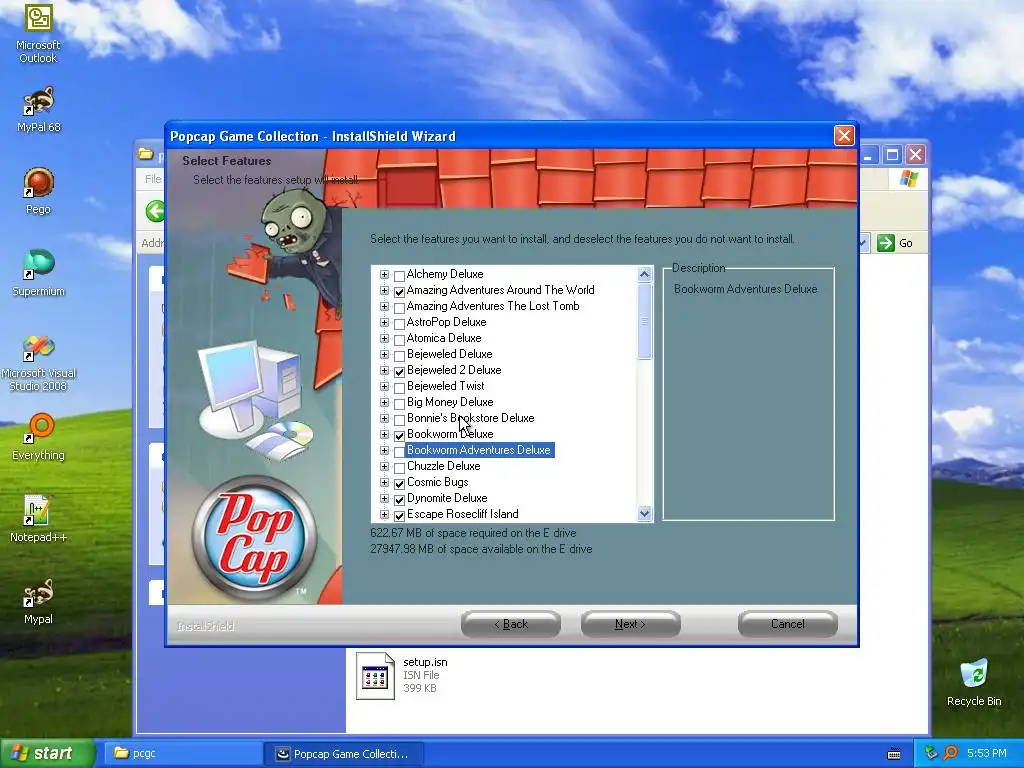The width and height of the screenshot is (1024, 768).
Task: Click Next to continue installation
Action: [x=630, y=624]
